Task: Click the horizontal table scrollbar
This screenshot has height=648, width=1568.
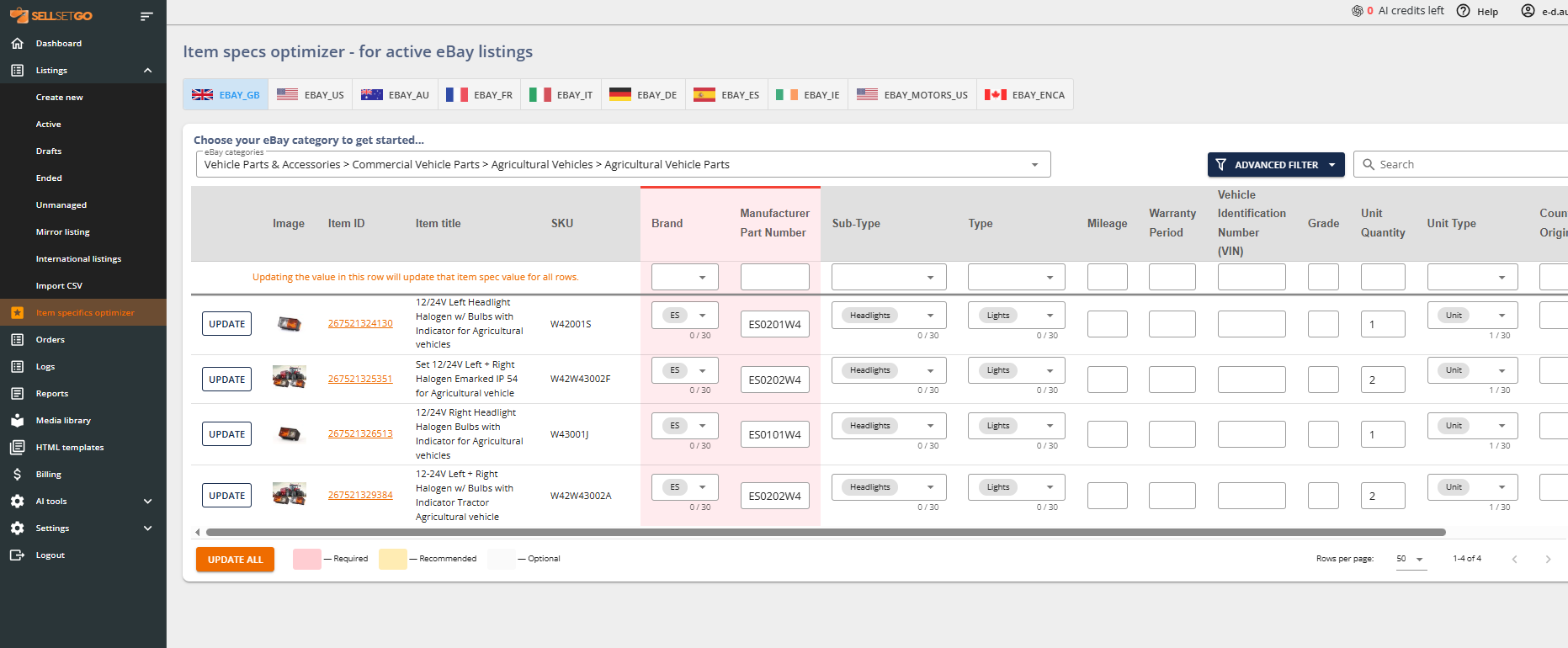Action: [825, 532]
